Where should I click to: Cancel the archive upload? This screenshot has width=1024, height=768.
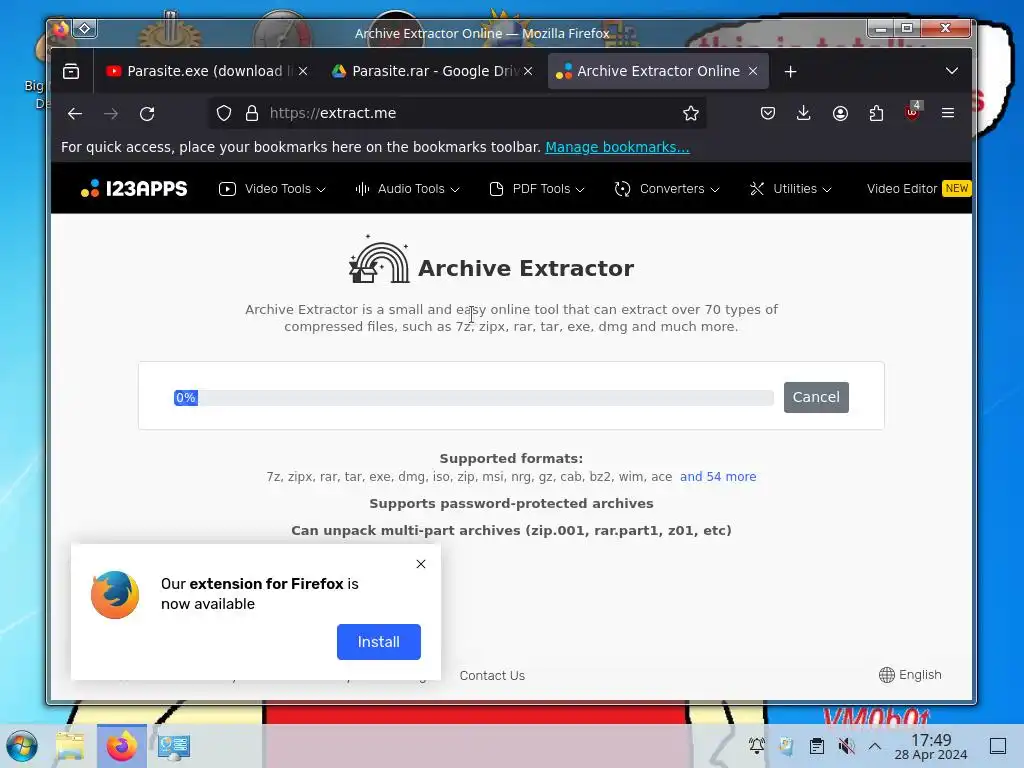[816, 397]
